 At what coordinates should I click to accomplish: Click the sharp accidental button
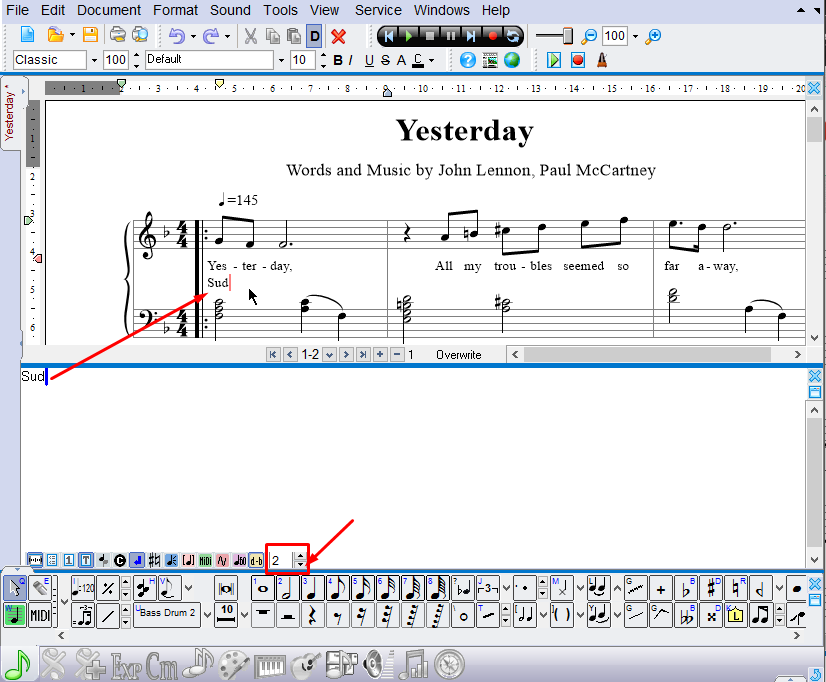(712, 589)
